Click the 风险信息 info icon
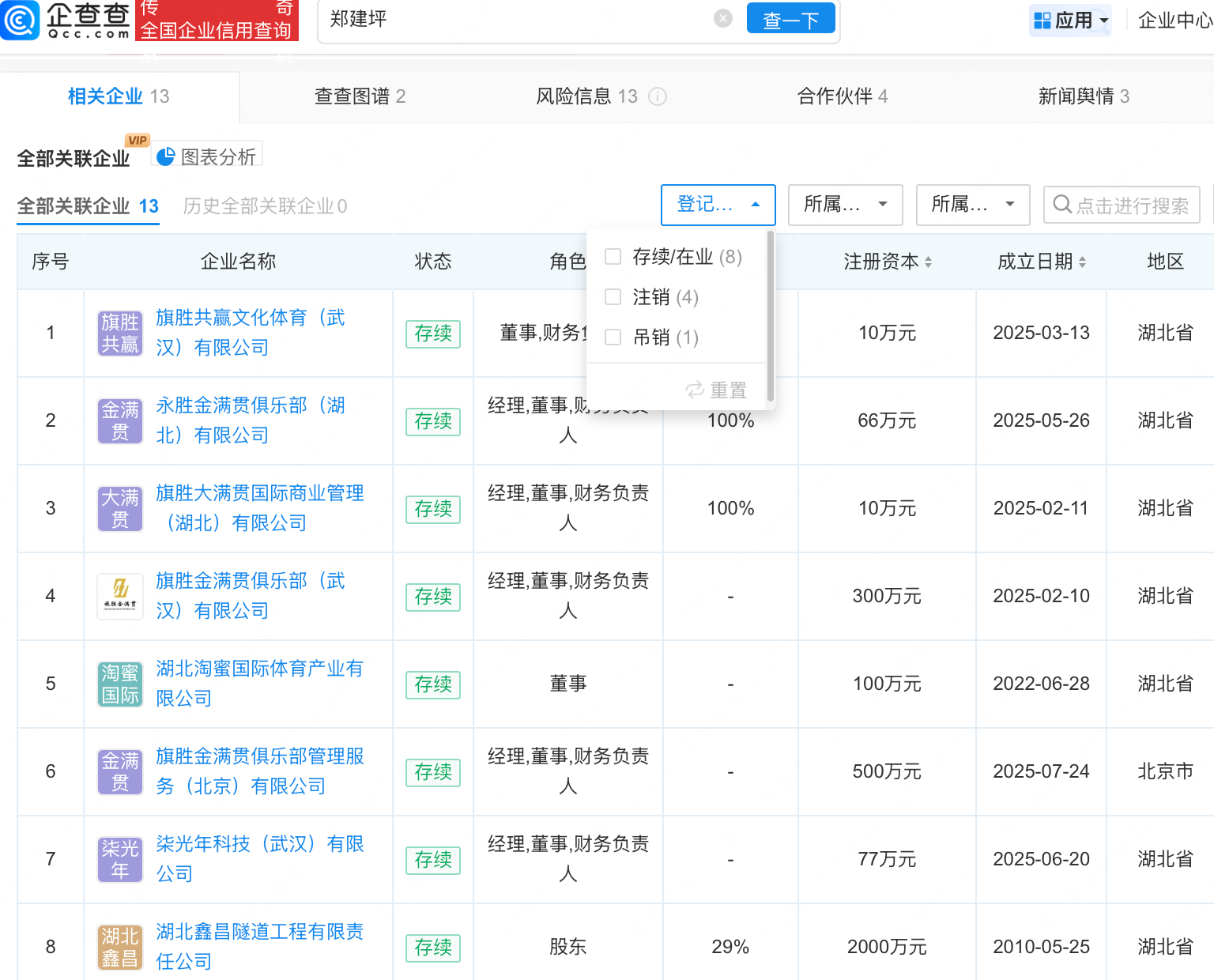Image resolution: width=1214 pixels, height=980 pixels. click(x=658, y=96)
